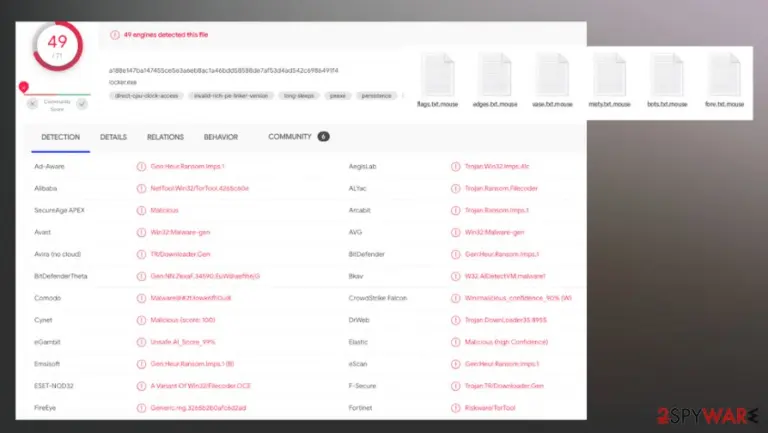Open the RELATIONS tab
Viewport: 768px width, 433px height.
[165, 137]
